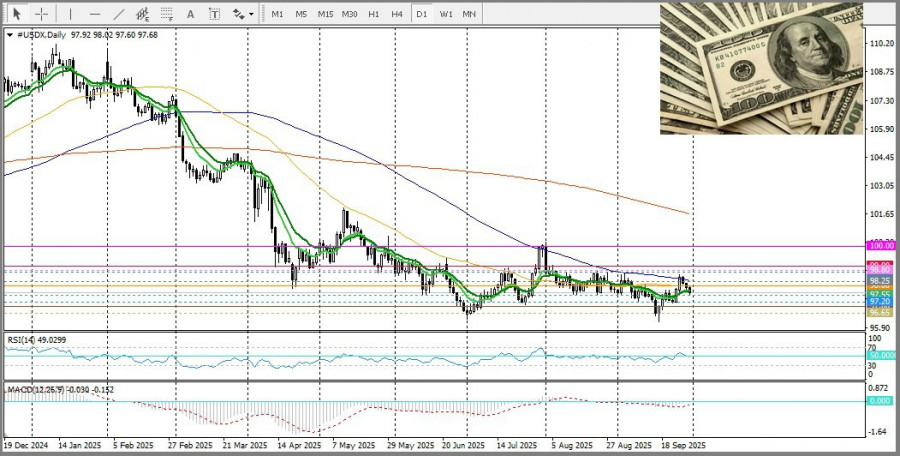Toggle the M15 timeframe button
Image resolution: width=900 pixels, height=456 pixels.
(325, 14)
